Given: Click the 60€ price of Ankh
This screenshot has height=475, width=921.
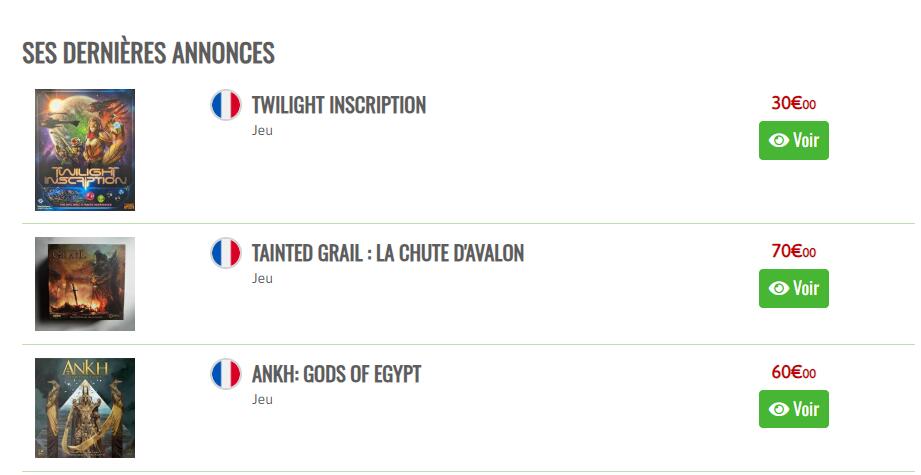Looking at the screenshot, I should (x=794, y=372).
